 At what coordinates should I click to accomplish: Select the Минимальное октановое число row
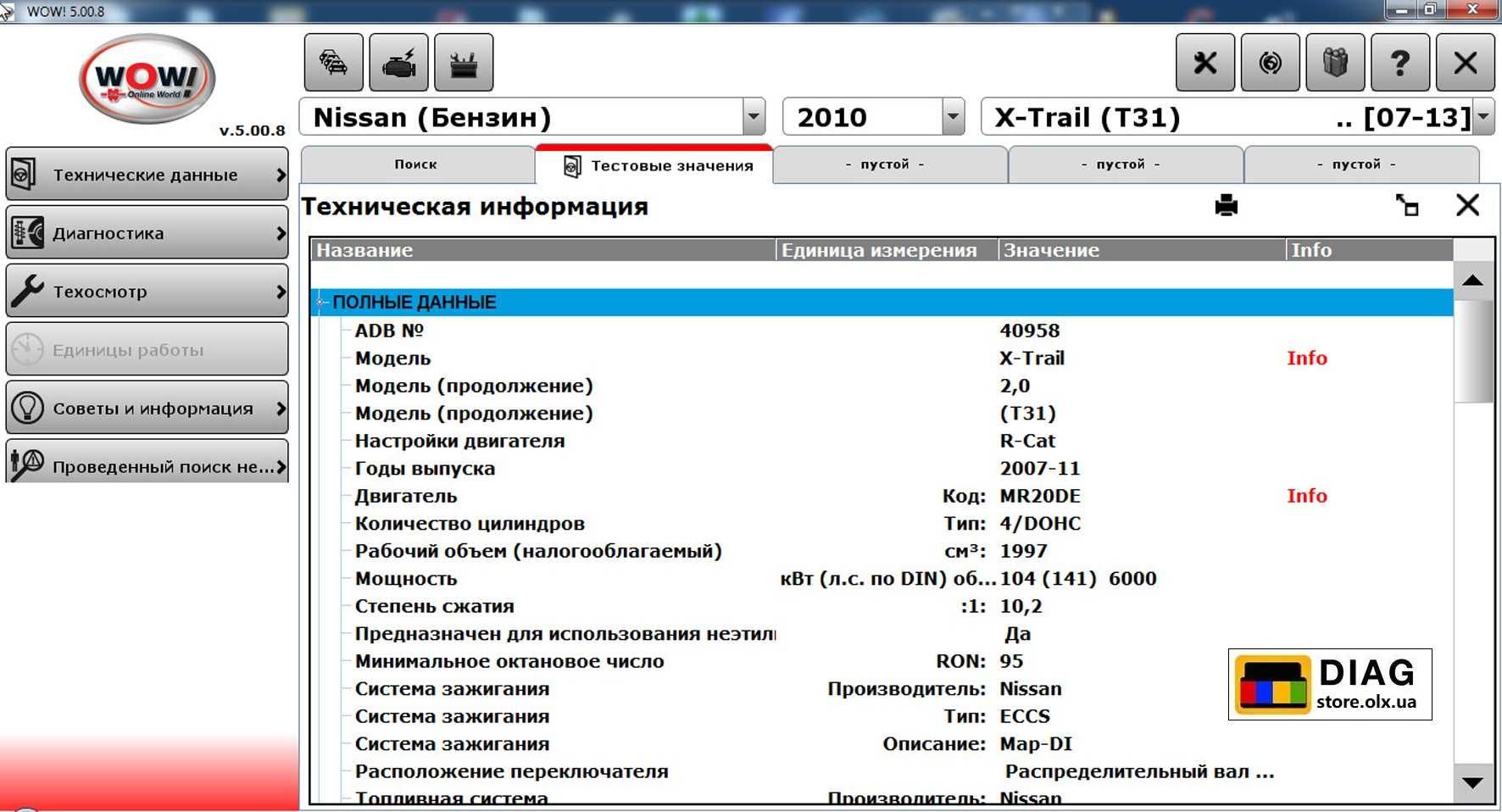pyautogui.click(x=882, y=661)
